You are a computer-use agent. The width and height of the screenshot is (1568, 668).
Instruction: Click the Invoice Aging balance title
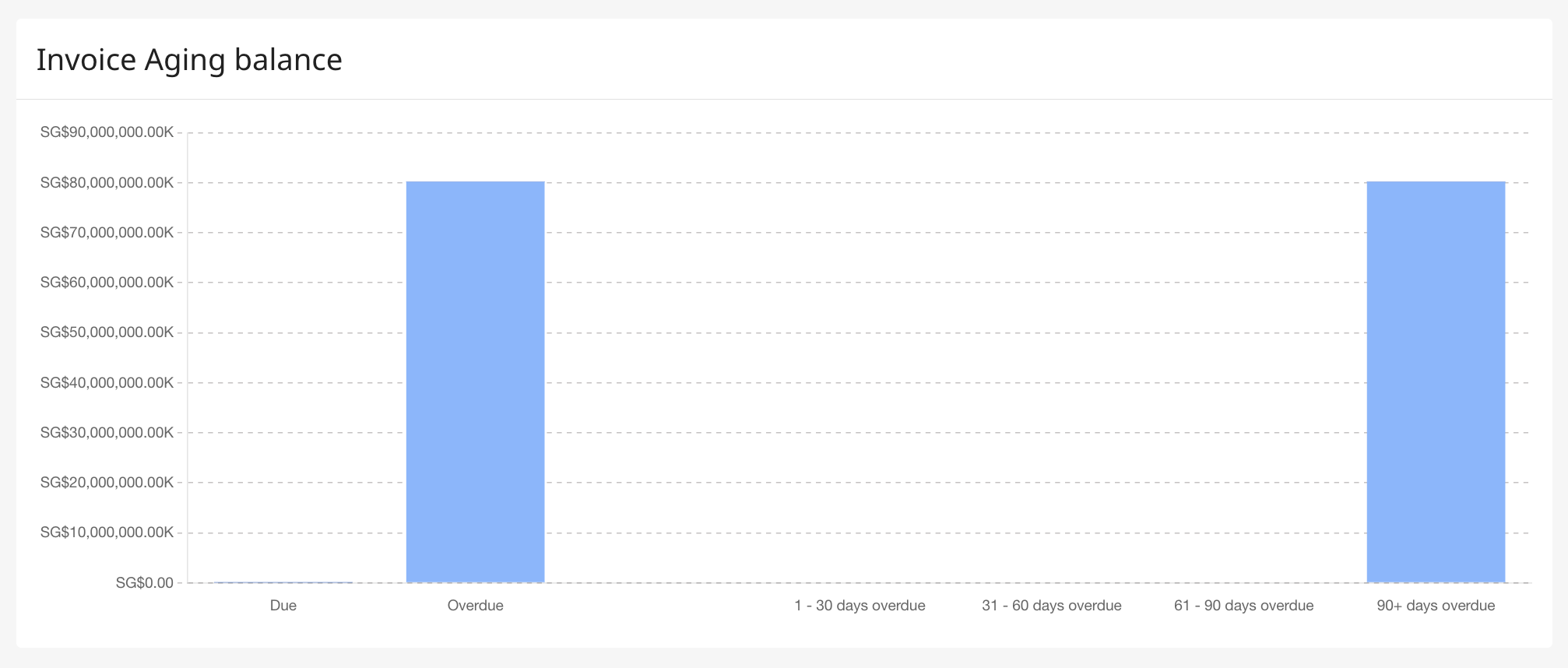tap(189, 60)
